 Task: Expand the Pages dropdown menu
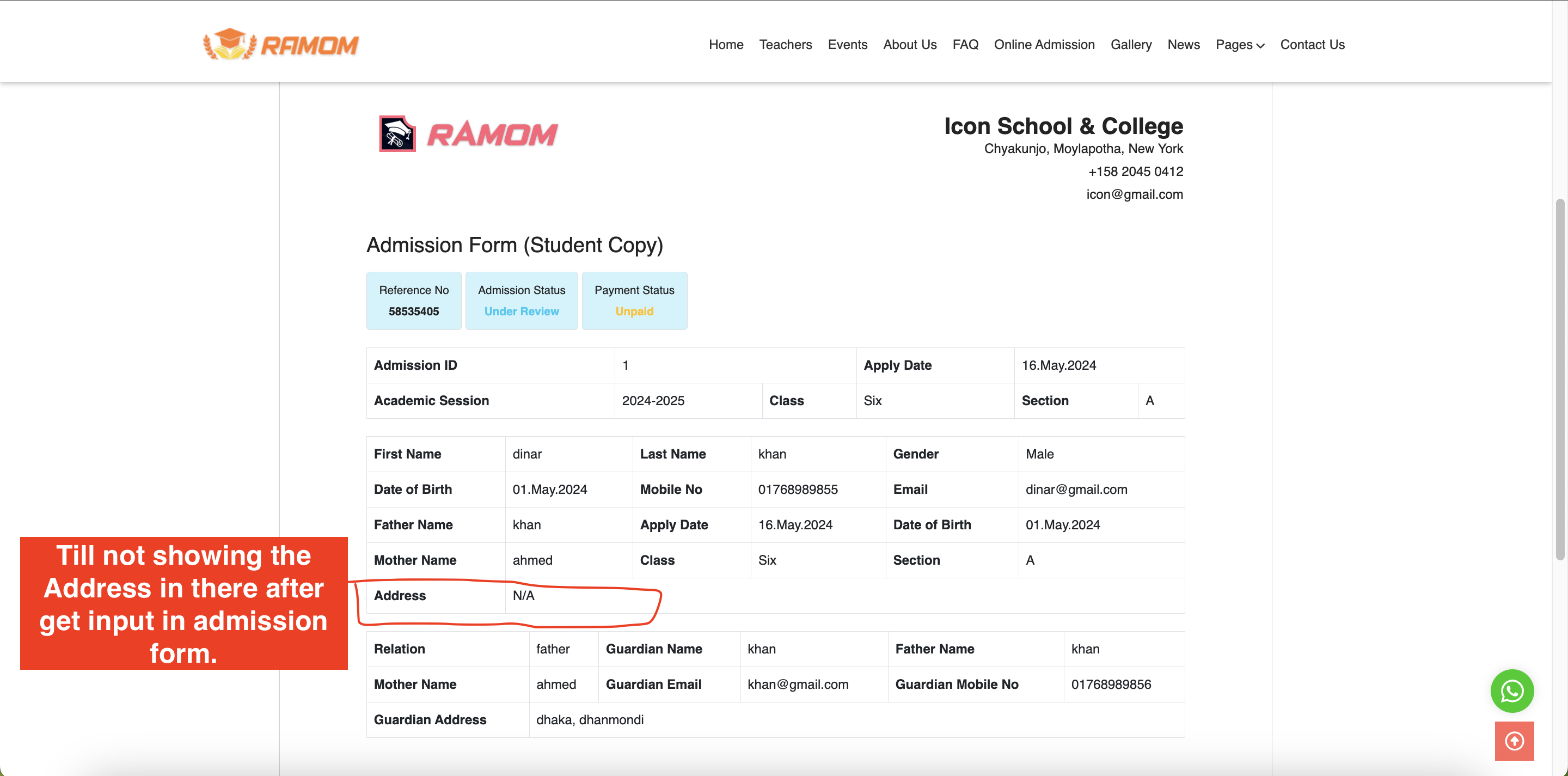(x=1240, y=45)
